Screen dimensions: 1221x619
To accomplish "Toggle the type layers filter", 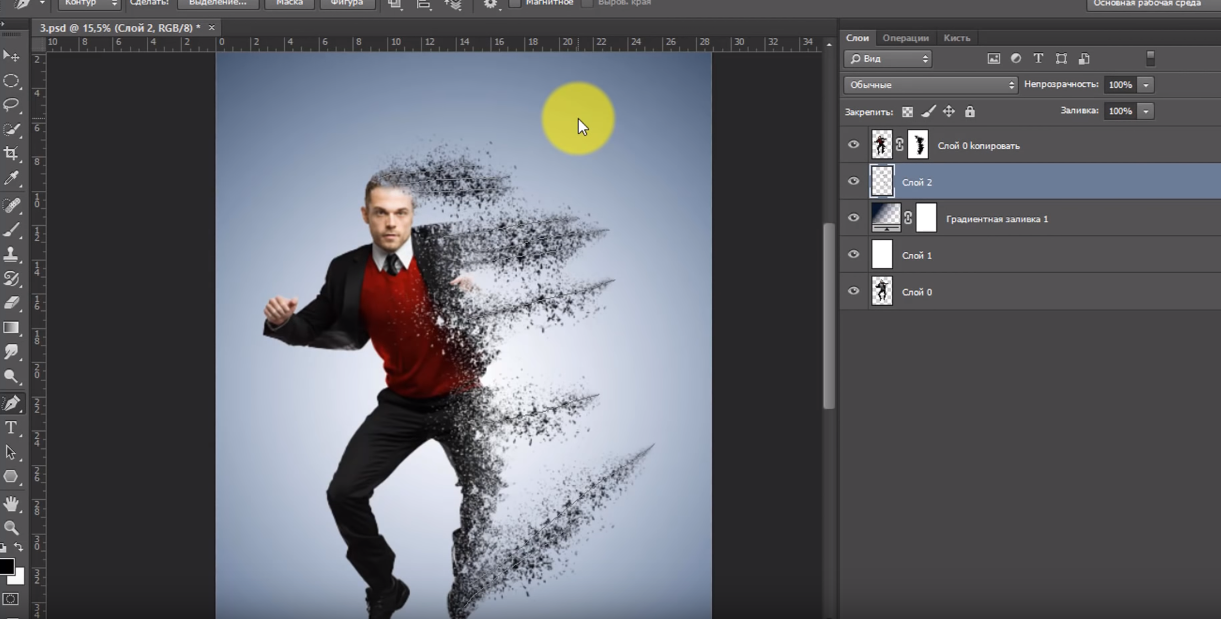I will 1038,59.
